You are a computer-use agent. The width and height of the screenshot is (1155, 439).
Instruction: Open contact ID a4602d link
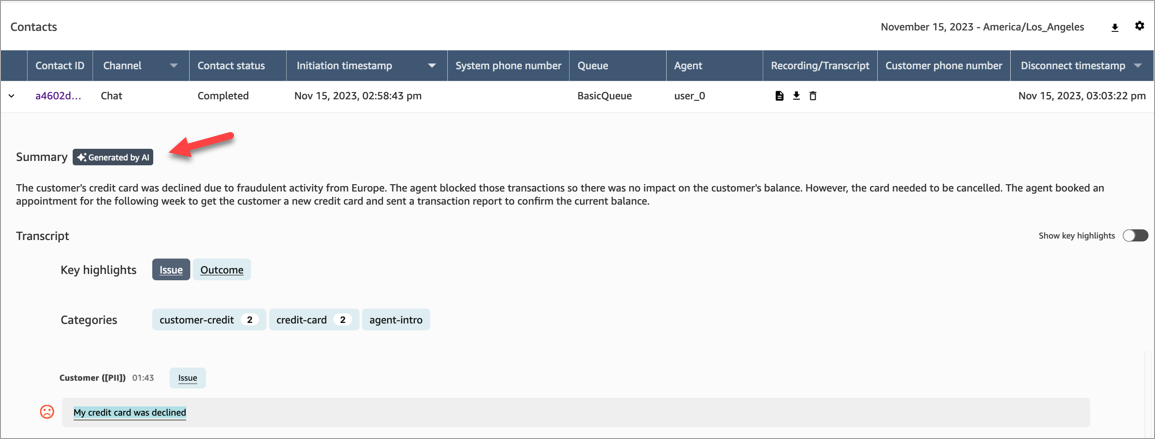tap(58, 96)
